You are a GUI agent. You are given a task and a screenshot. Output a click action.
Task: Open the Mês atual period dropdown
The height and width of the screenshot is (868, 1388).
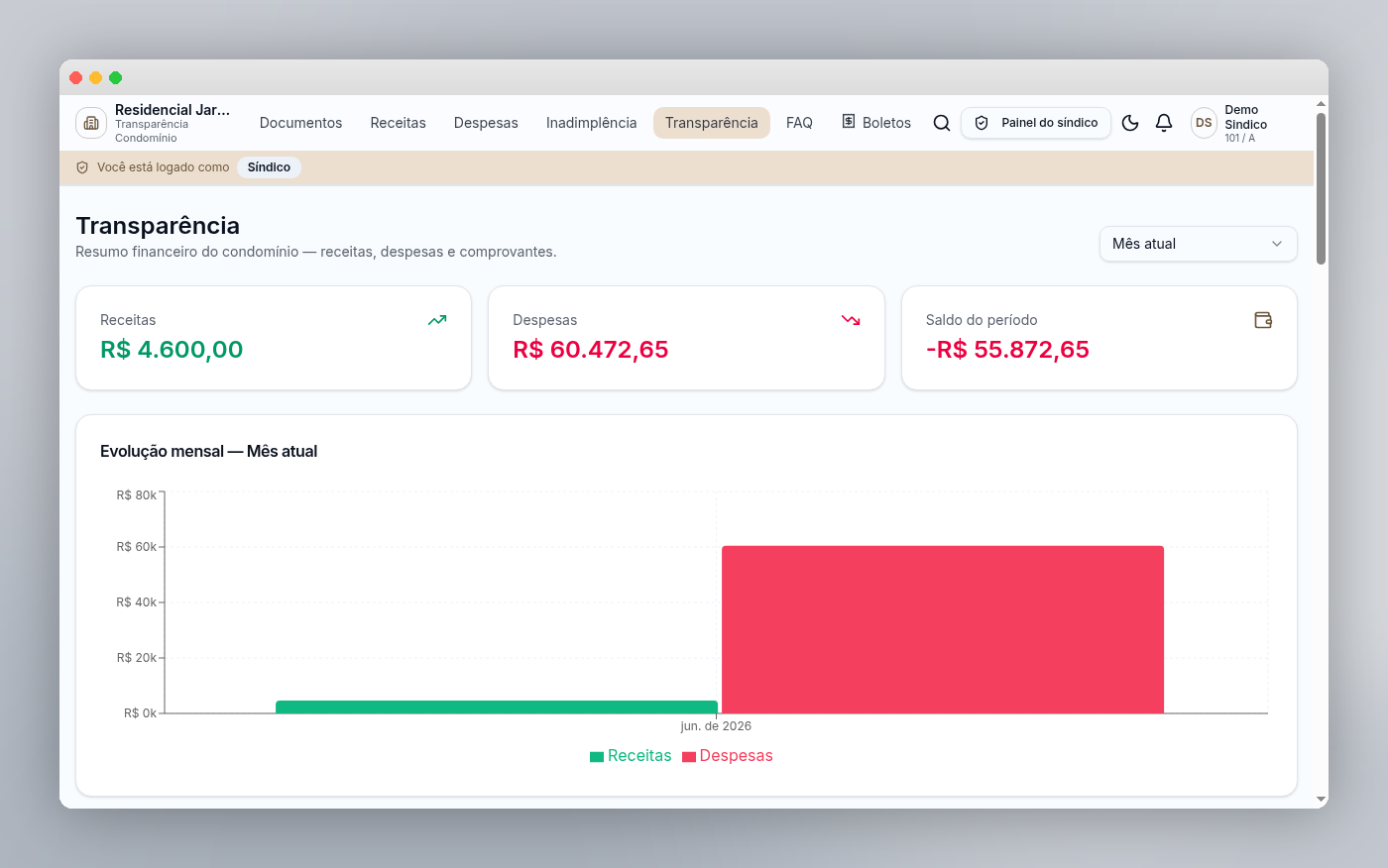[x=1198, y=244]
